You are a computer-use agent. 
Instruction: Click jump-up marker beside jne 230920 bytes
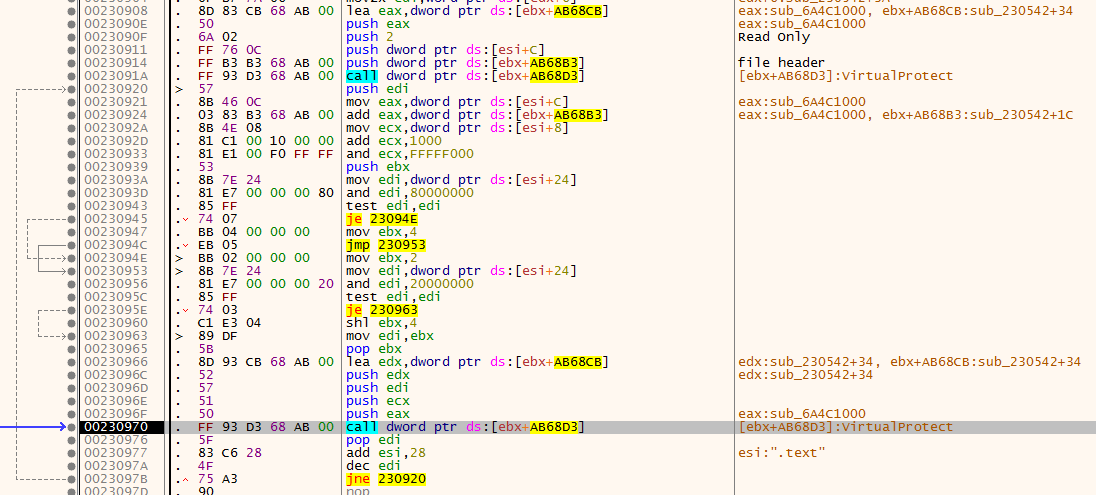(x=178, y=479)
